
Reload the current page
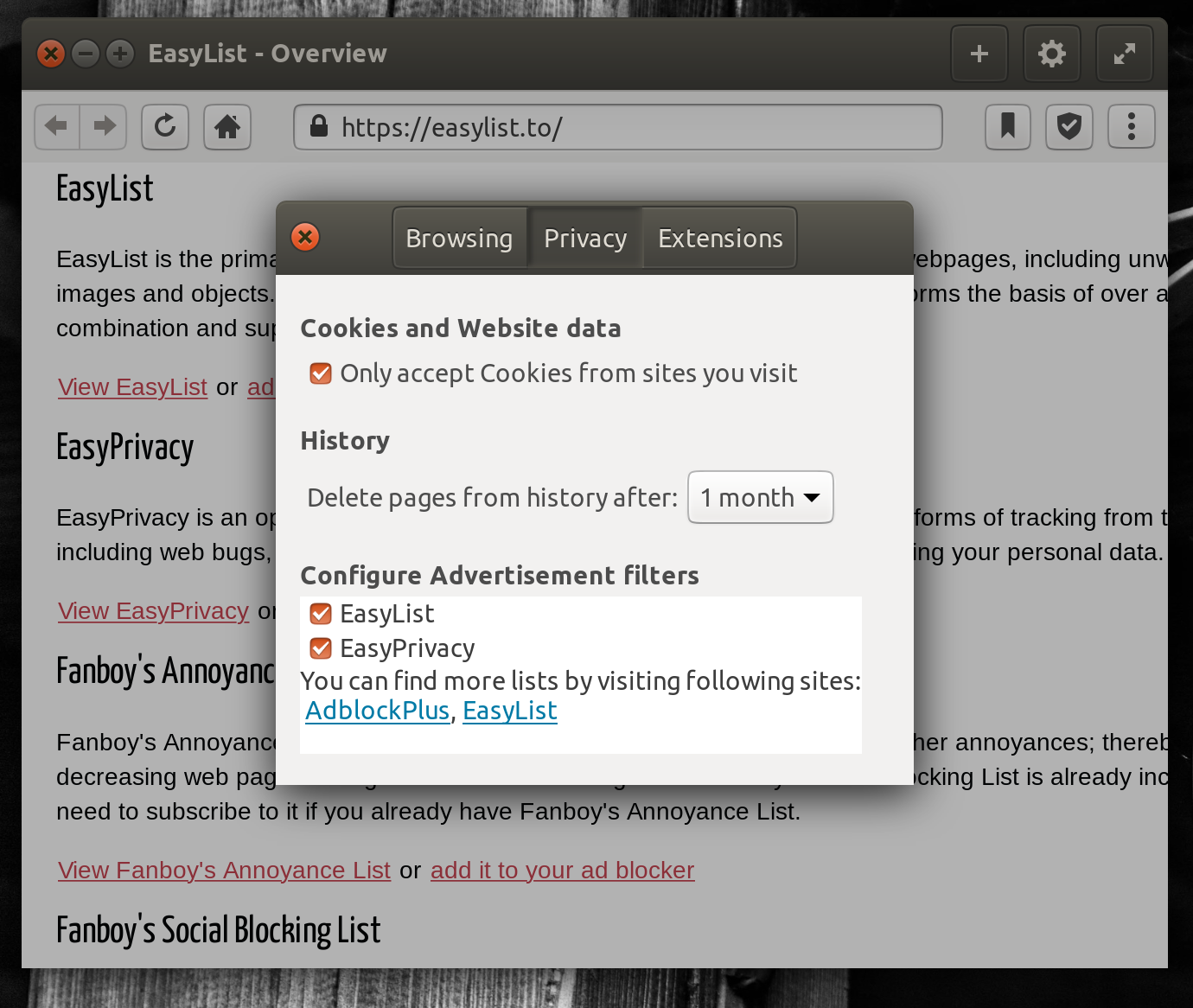(165, 127)
